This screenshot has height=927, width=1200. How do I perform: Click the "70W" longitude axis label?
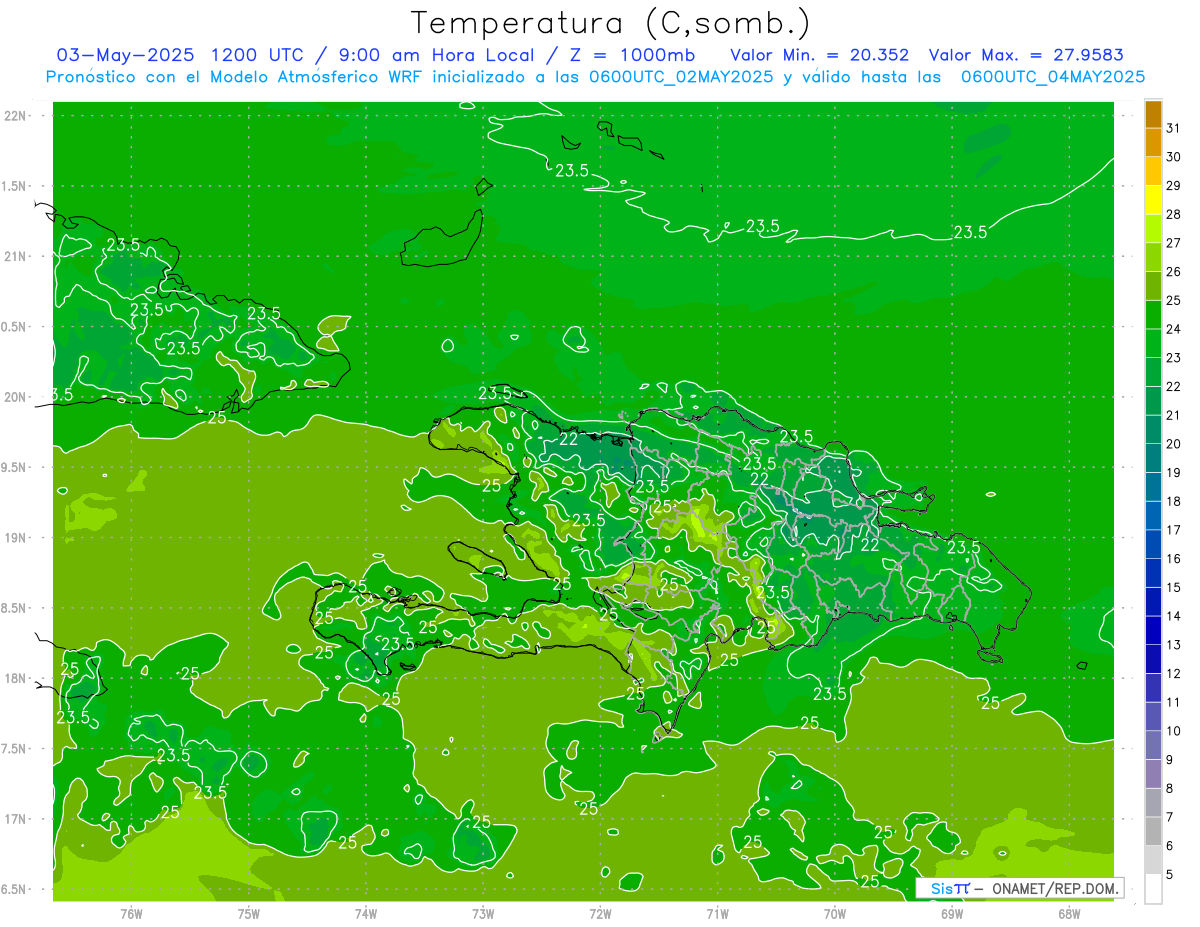point(835,913)
